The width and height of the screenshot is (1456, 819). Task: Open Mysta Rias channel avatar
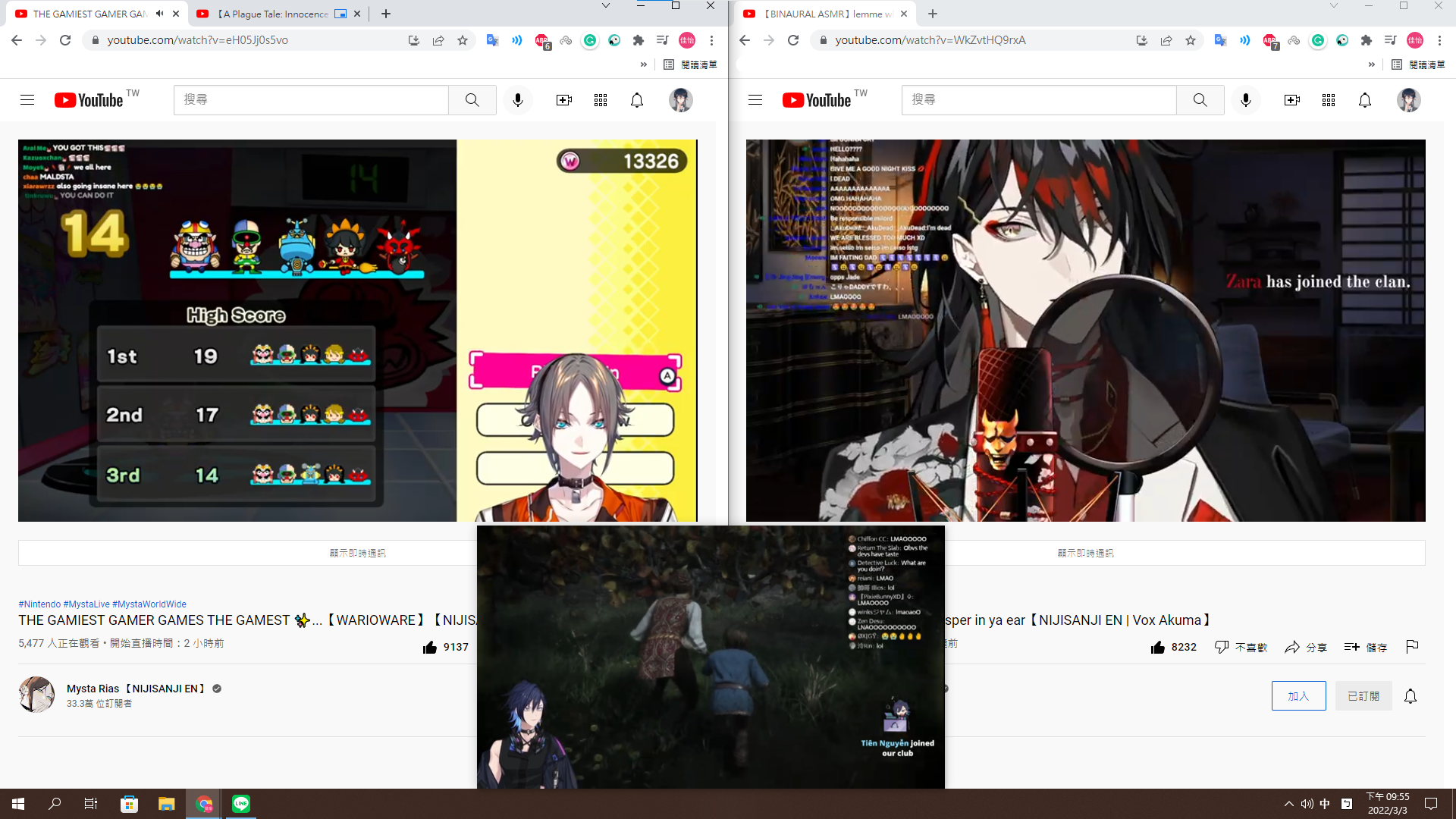tap(36, 695)
